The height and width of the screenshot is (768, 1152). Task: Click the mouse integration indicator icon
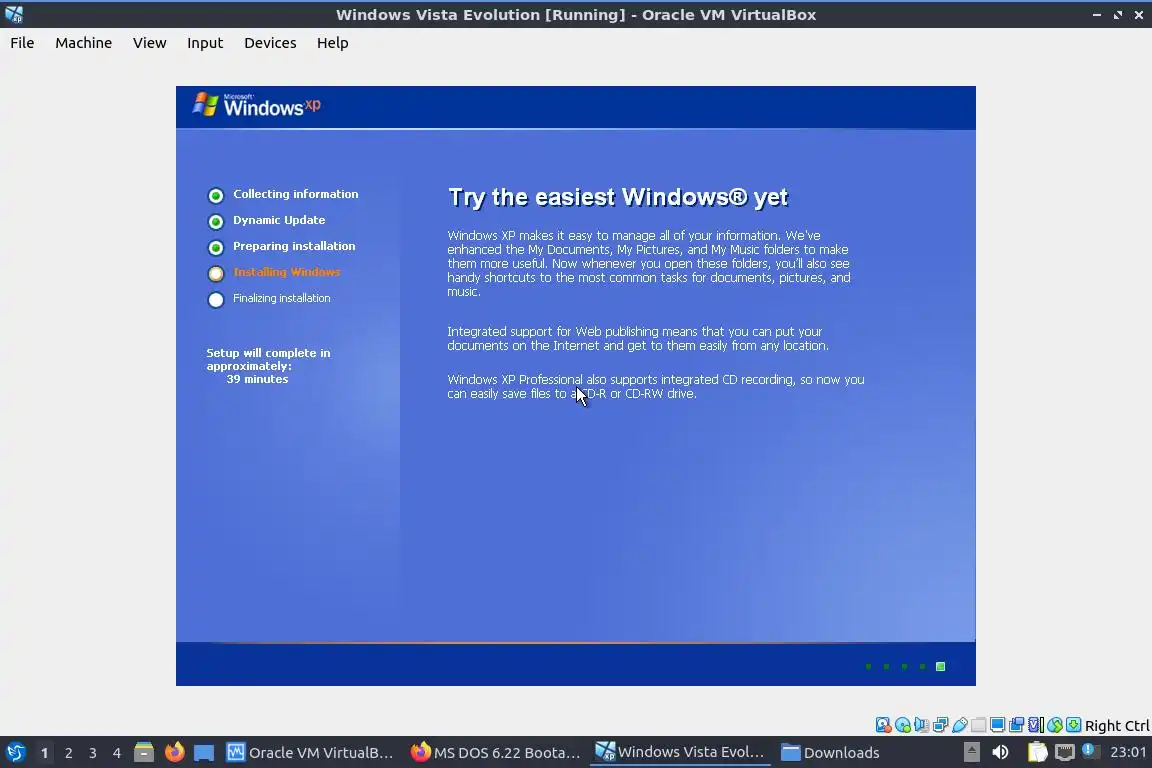point(1055,725)
